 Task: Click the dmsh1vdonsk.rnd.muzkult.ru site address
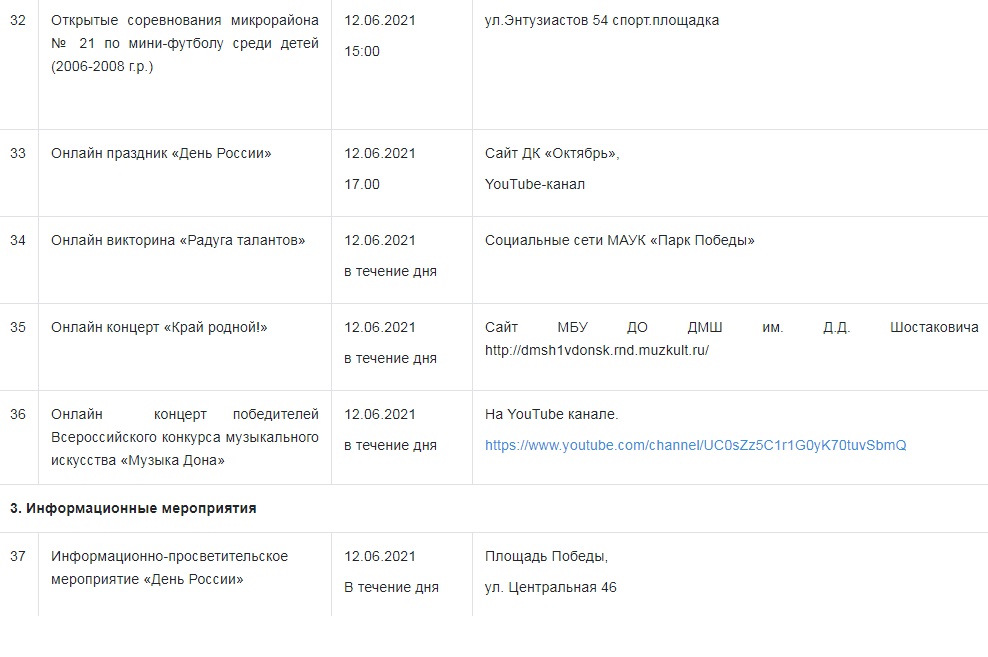pyautogui.click(x=596, y=351)
